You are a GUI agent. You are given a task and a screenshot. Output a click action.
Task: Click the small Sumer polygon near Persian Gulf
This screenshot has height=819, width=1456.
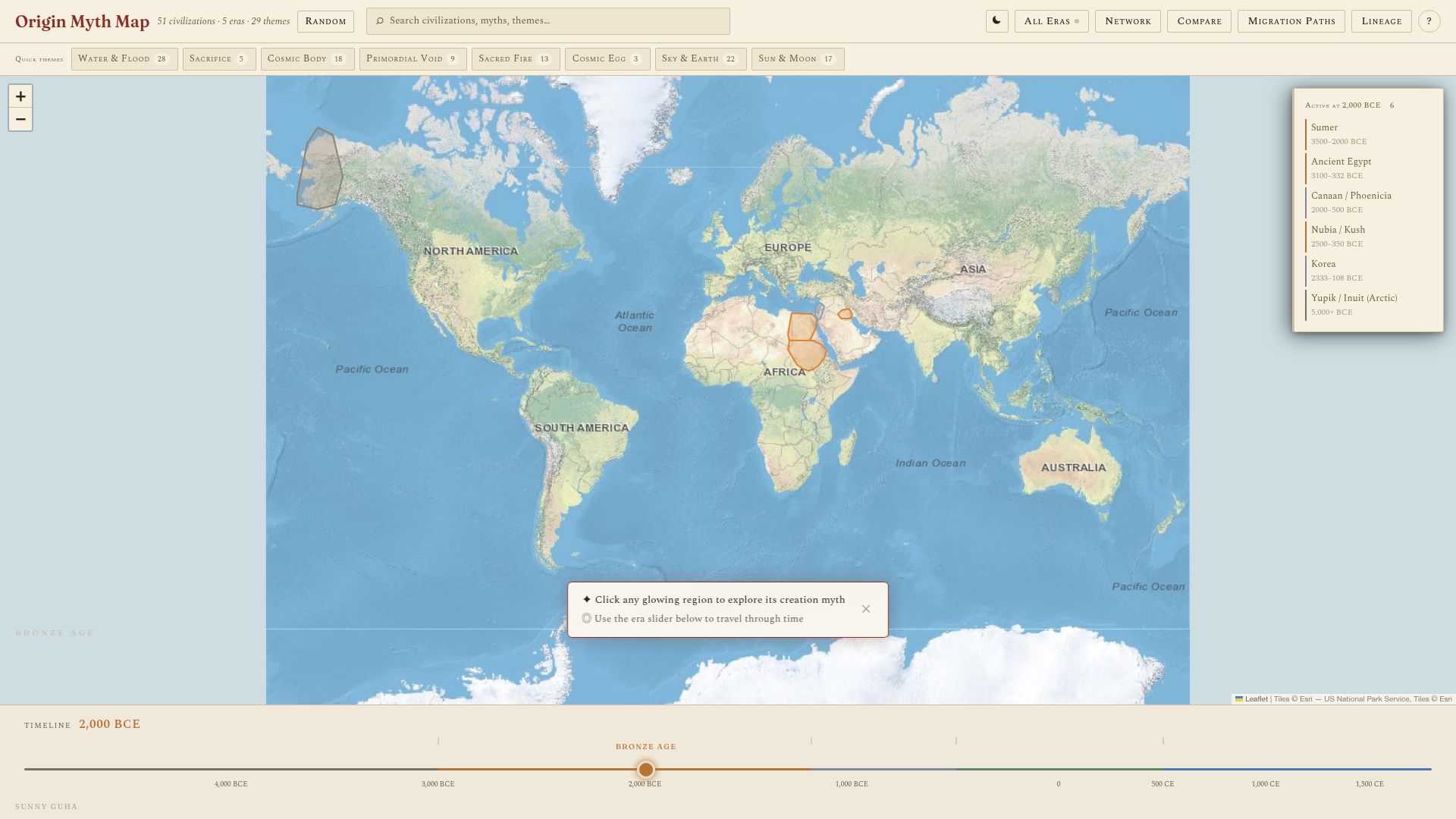point(845,314)
